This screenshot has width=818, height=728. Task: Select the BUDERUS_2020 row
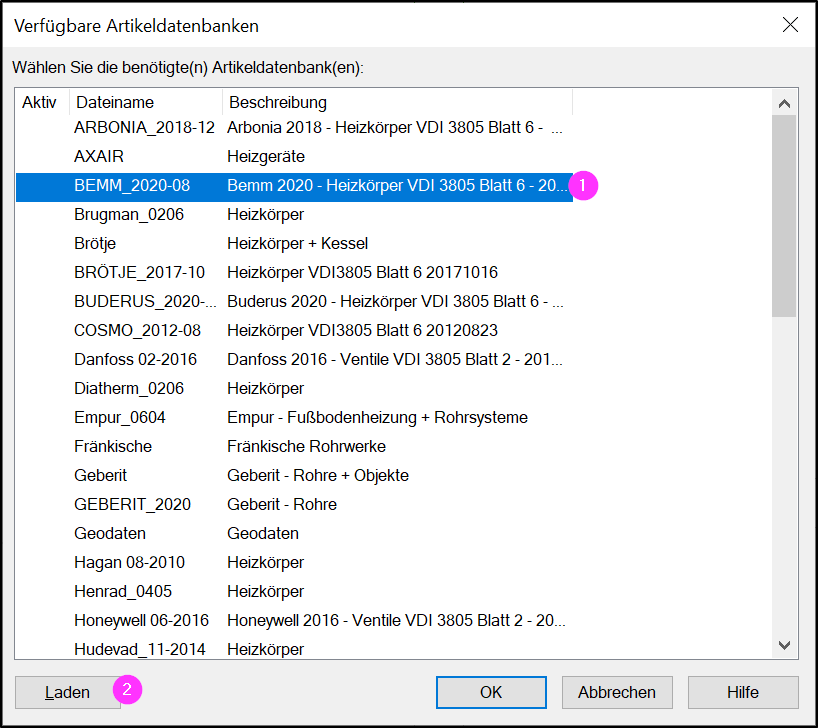click(x=294, y=301)
